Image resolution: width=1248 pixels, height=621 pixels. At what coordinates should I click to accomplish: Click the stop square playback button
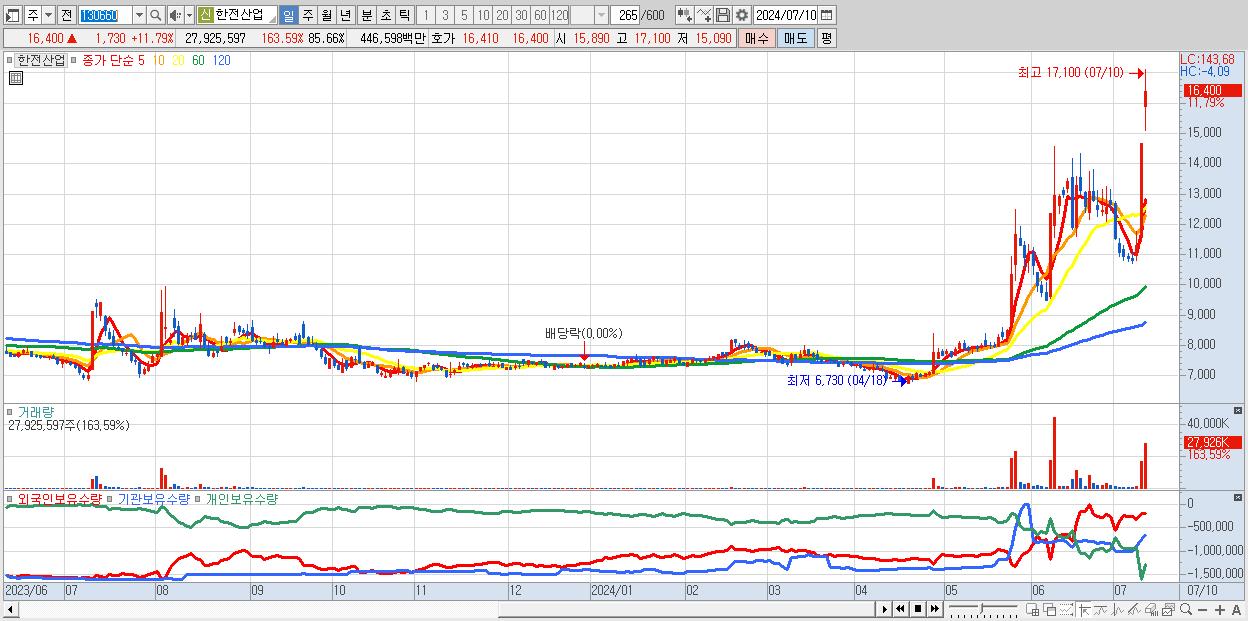click(918, 609)
